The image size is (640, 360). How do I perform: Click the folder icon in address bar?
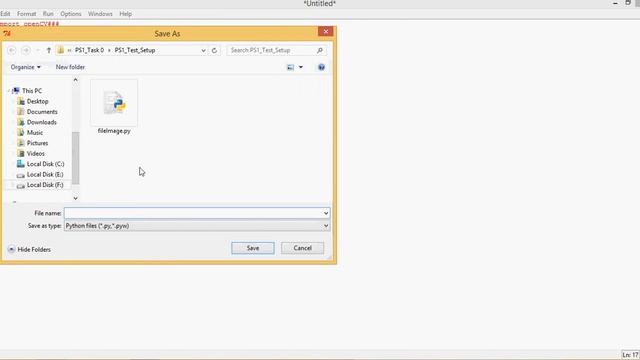pyautogui.click(x=61, y=50)
